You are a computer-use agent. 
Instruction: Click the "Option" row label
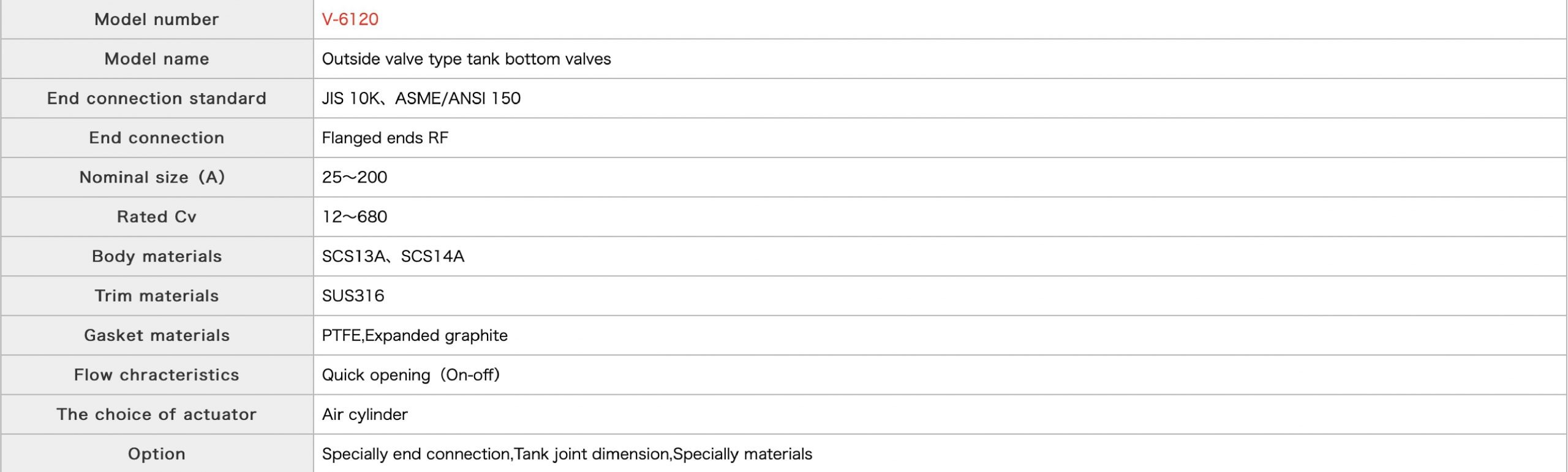tap(156, 454)
